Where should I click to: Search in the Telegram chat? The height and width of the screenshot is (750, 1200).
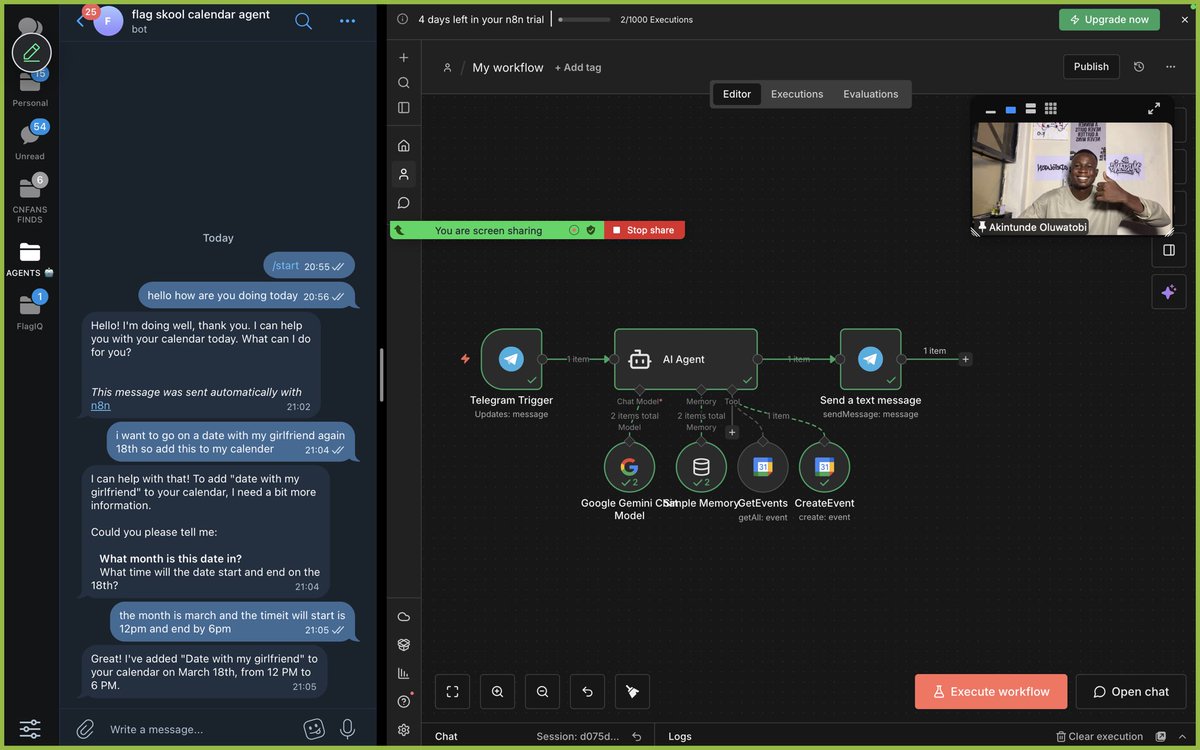coord(304,21)
